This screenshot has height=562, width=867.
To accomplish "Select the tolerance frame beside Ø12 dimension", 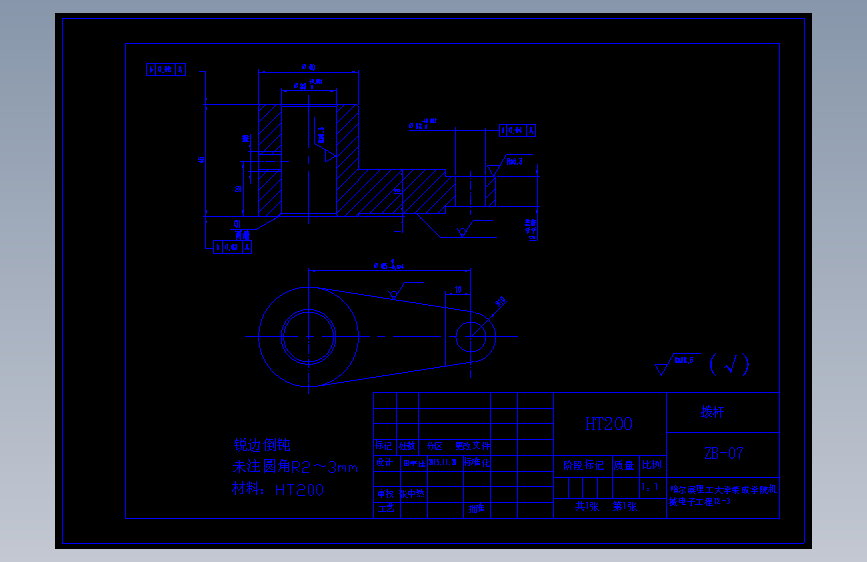I will point(518,131).
